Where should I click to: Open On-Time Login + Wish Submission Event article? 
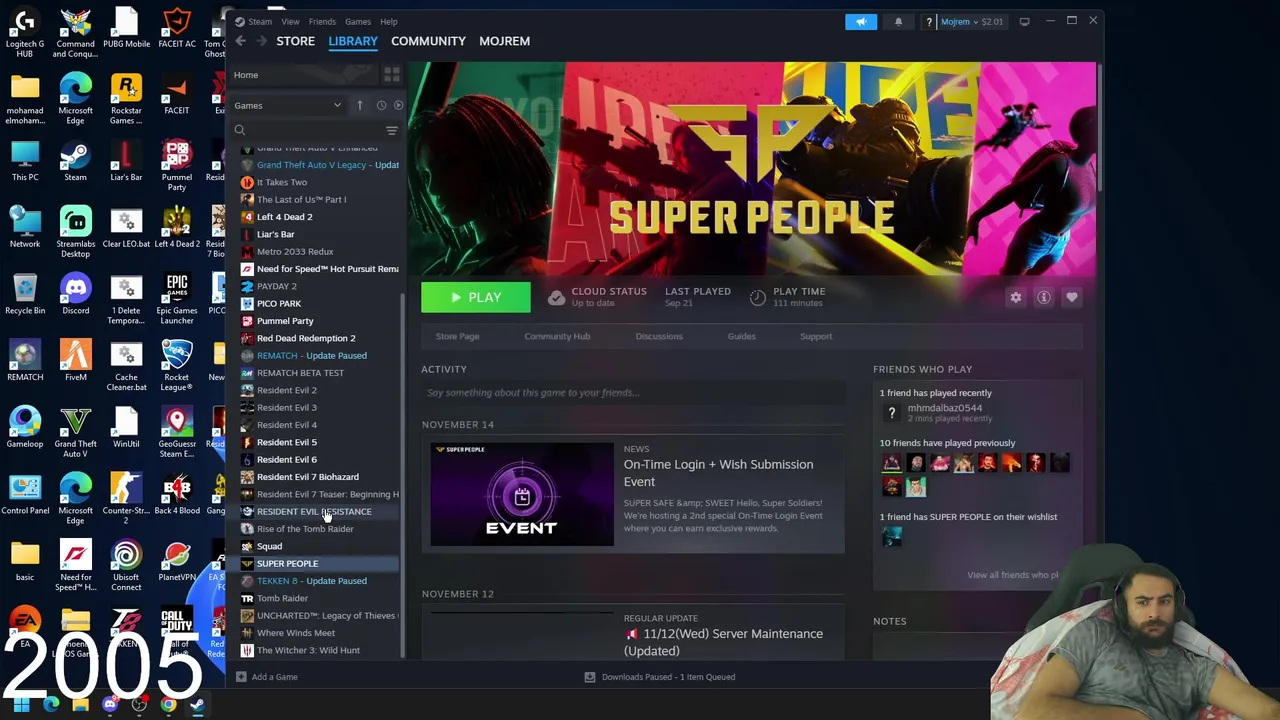point(718,472)
